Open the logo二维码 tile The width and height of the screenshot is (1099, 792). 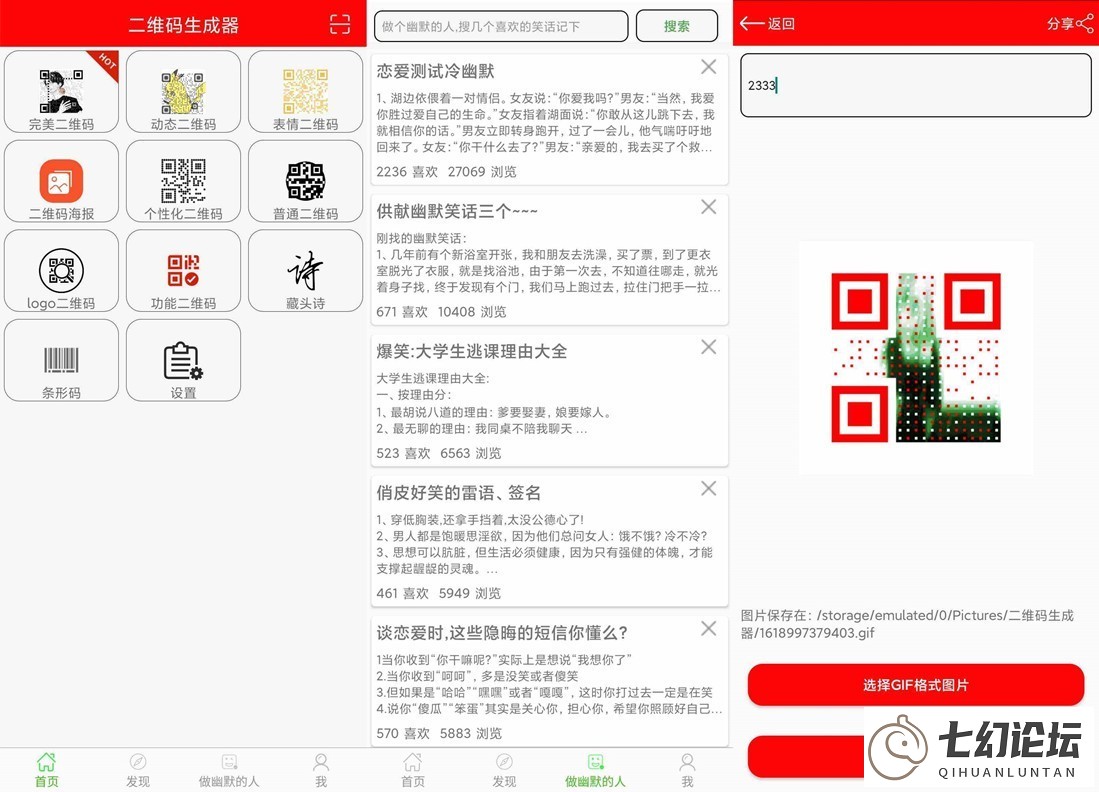(62, 271)
